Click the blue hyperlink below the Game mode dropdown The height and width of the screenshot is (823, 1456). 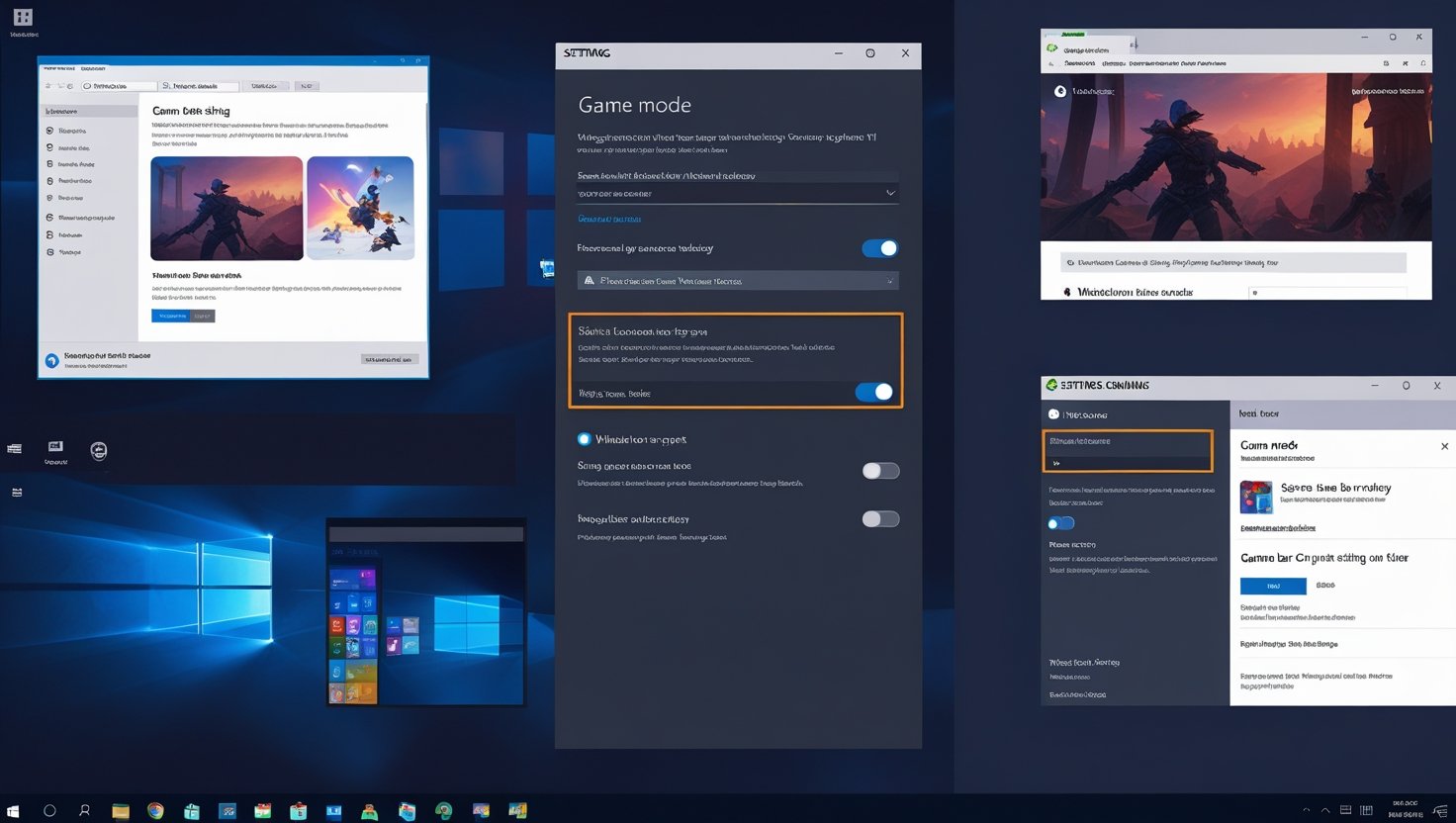(x=609, y=219)
